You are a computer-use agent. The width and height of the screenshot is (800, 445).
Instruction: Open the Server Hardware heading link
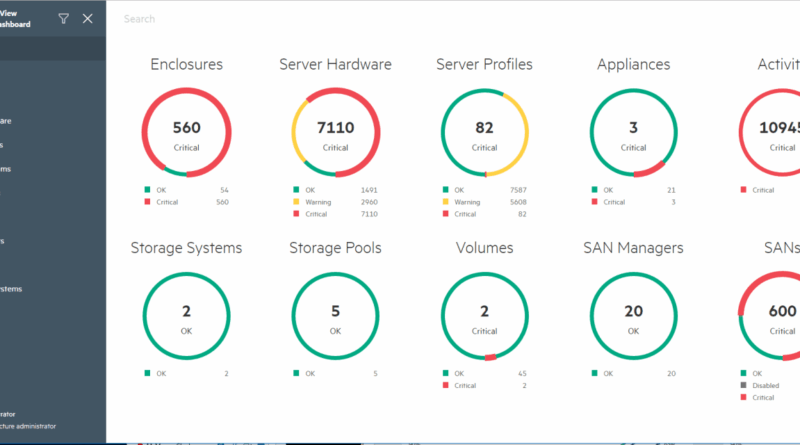point(335,65)
